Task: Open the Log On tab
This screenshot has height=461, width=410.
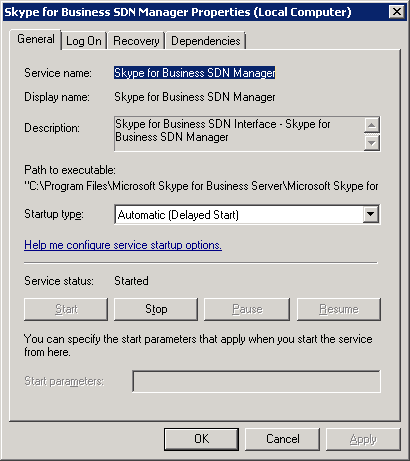Action: coord(84,41)
